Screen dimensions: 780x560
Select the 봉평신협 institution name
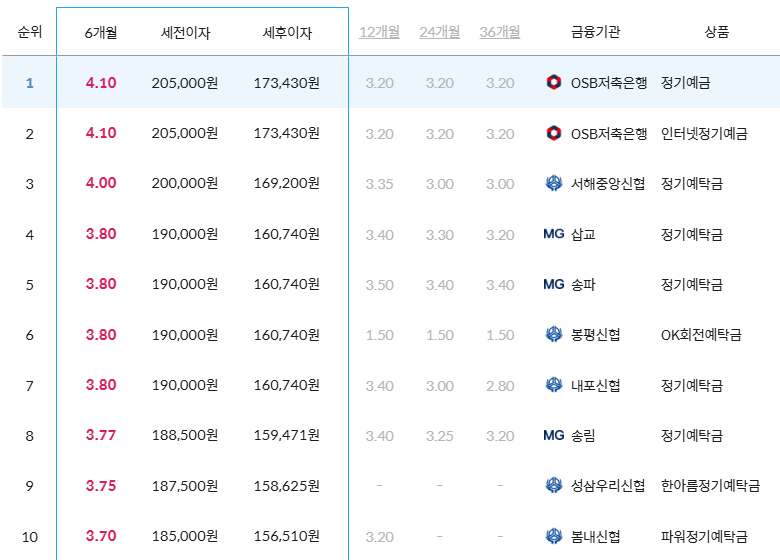tap(595, 335)
